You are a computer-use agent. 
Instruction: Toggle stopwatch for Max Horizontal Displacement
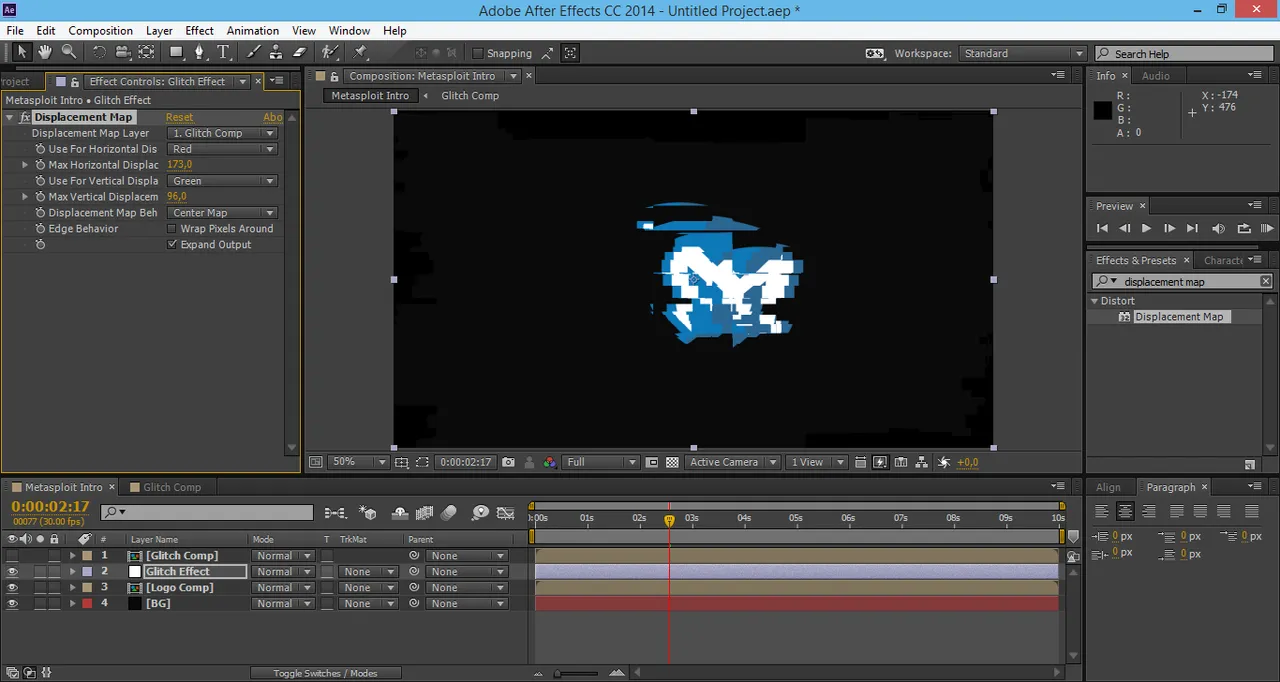click(41, 165)
